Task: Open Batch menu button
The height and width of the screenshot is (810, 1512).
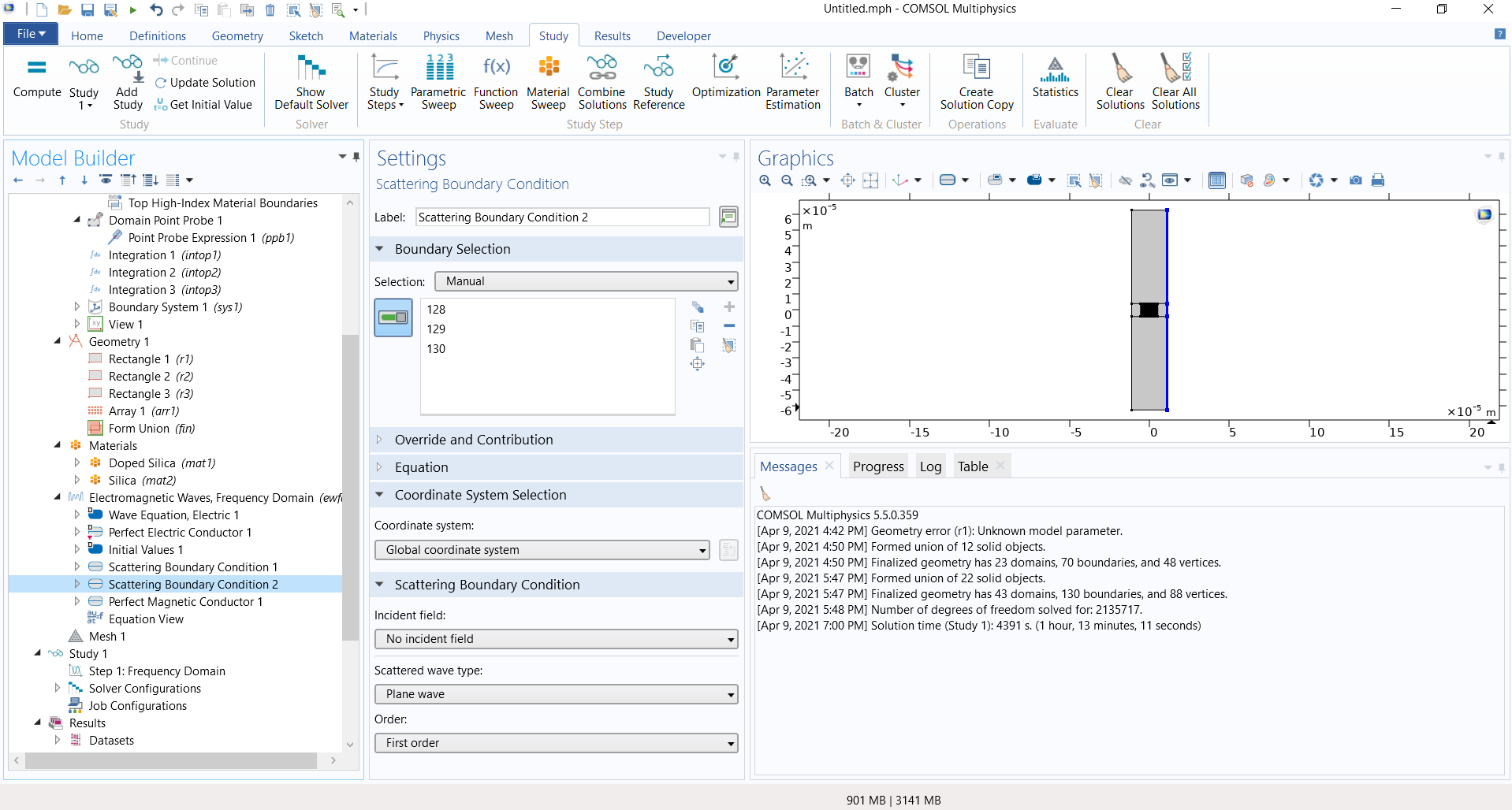Action: click(858, 82)
